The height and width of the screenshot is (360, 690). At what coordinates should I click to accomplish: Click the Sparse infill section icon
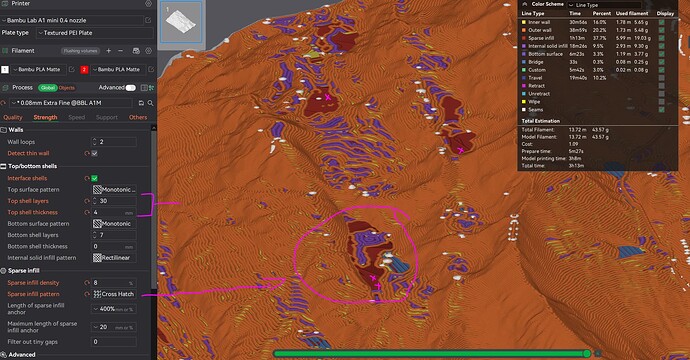click(x=4, y=271)
